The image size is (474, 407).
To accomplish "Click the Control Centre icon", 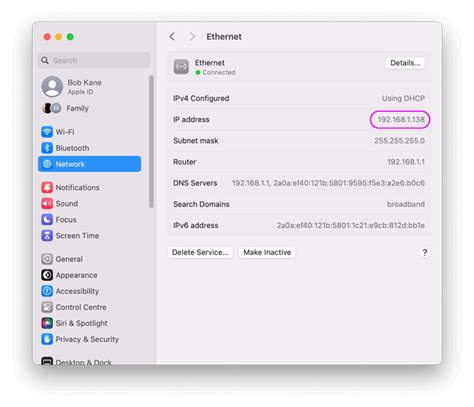I will point(47,307).
